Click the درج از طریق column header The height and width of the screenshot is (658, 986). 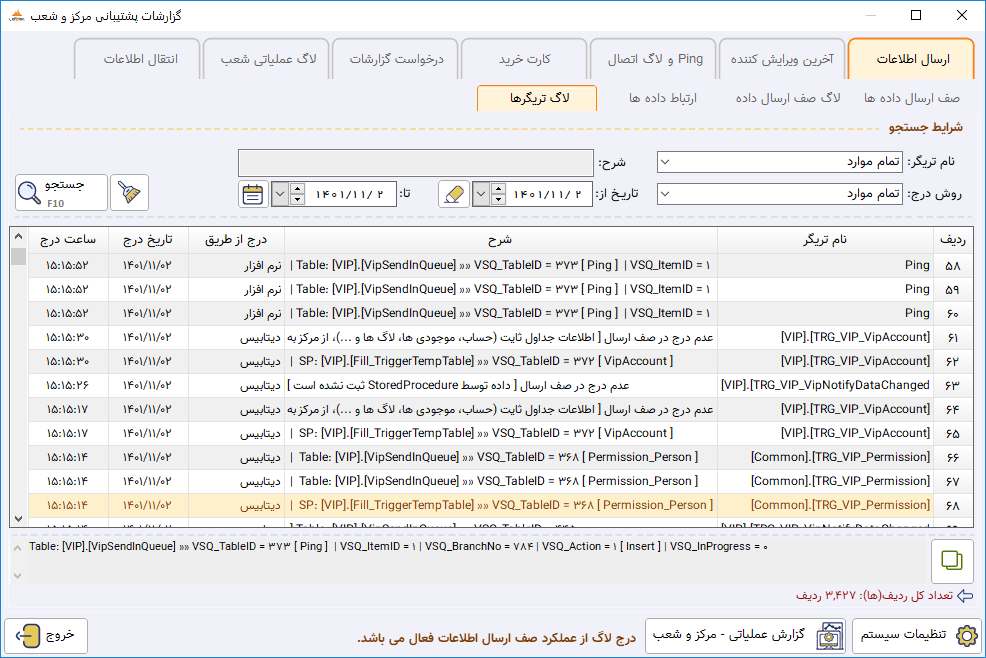[236, 240]
